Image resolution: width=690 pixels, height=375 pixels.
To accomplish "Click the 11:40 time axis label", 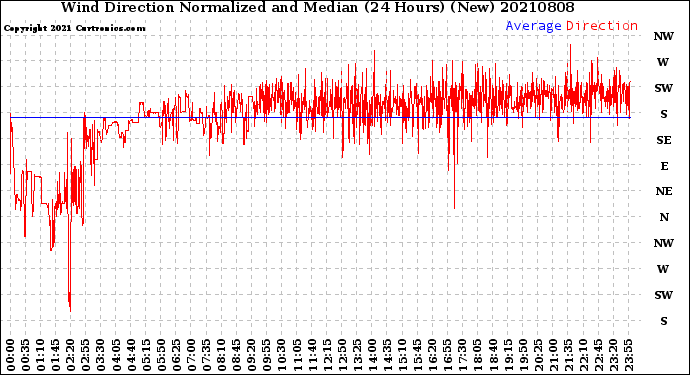I will coord(312,355).
